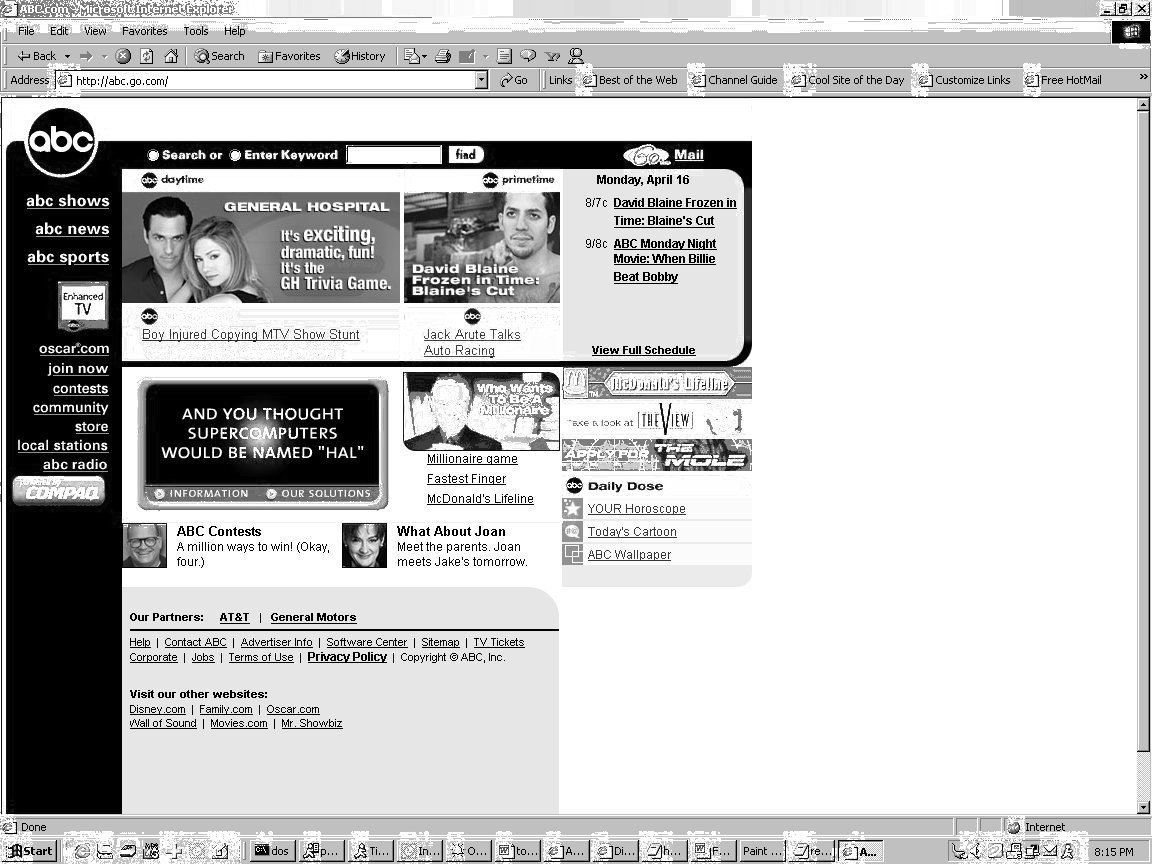
Task: Click the Compaq sponsor logo
Action: pos(59,491)
